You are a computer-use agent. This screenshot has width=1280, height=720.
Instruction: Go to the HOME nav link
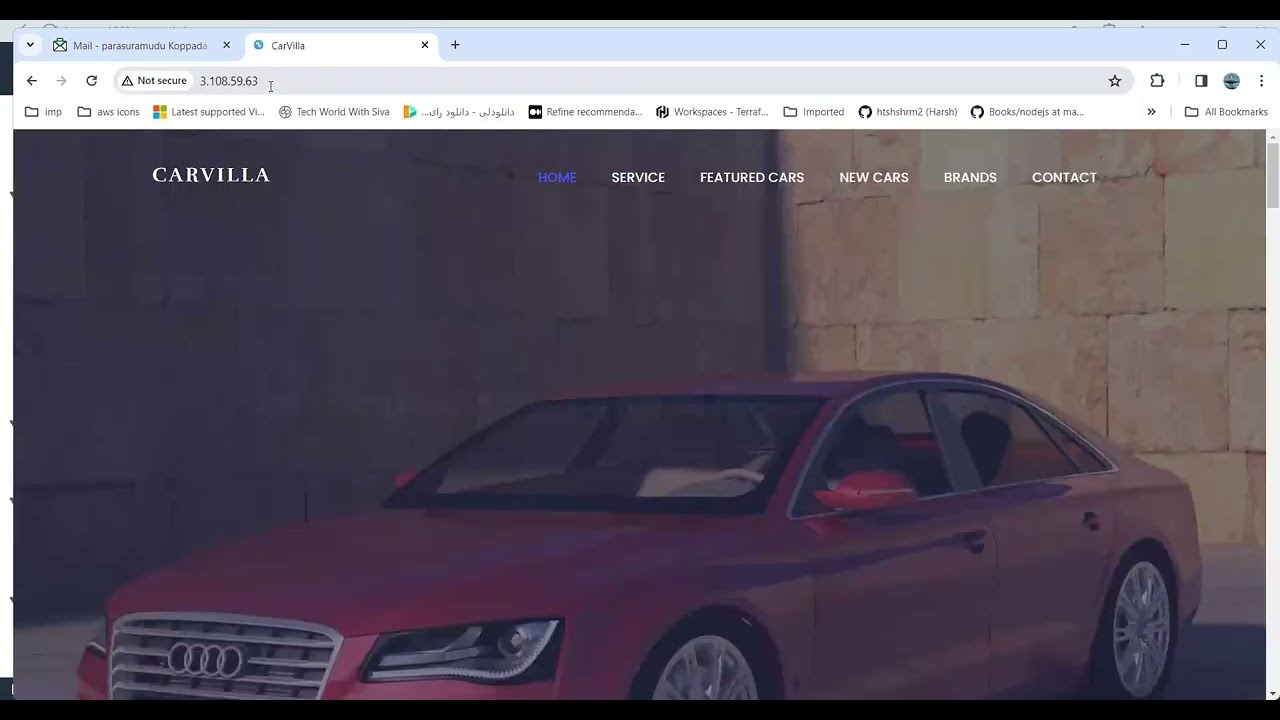point(557,177)
